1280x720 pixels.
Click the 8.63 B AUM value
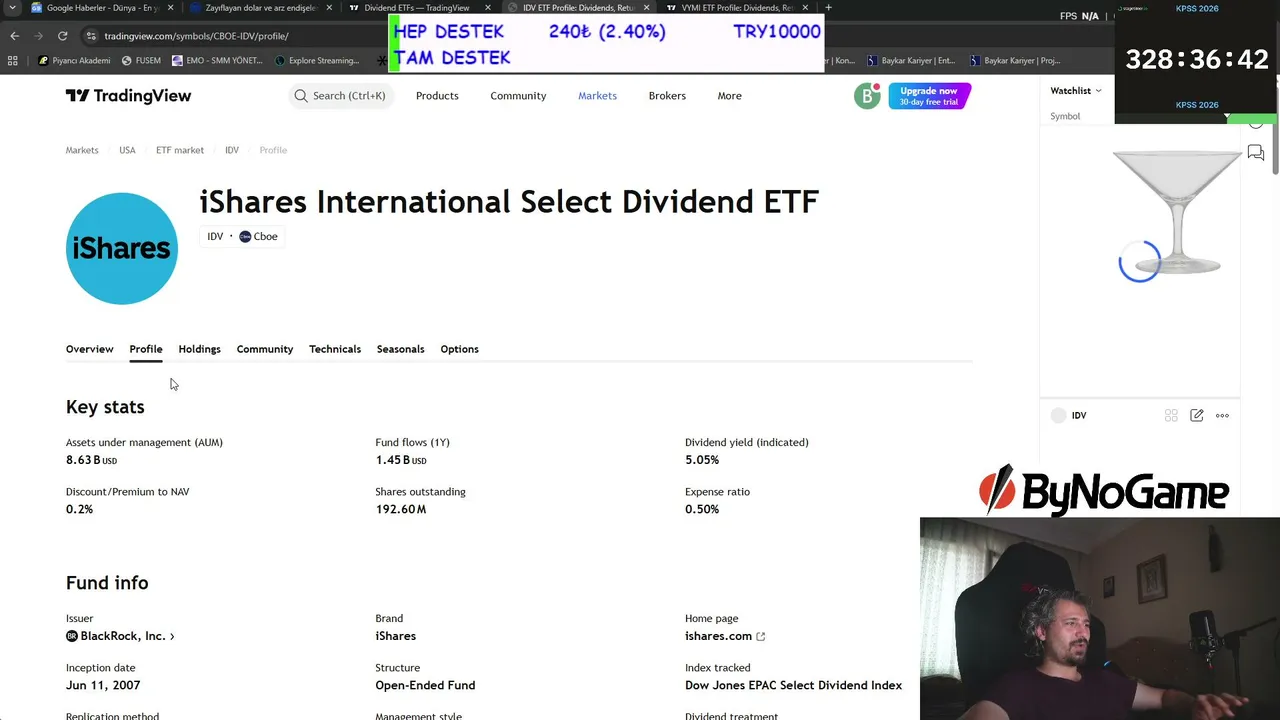pyautogui.click(x=91, y=460)
